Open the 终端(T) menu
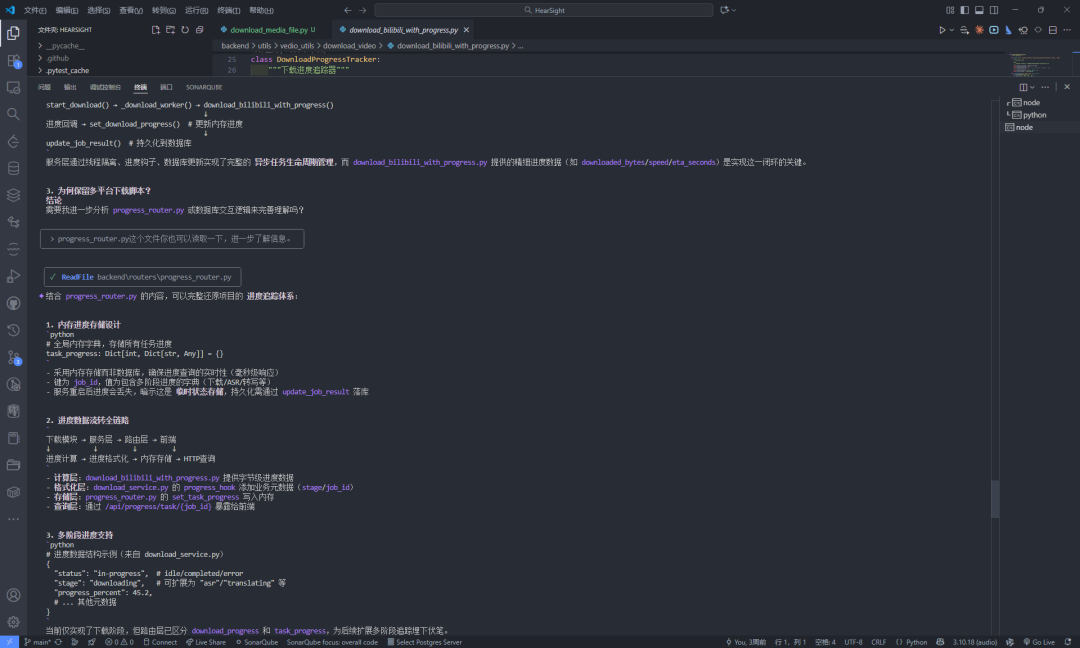The height and width of the screenshot is (648, 1080). pyautogui.click(x=229, y=10)
